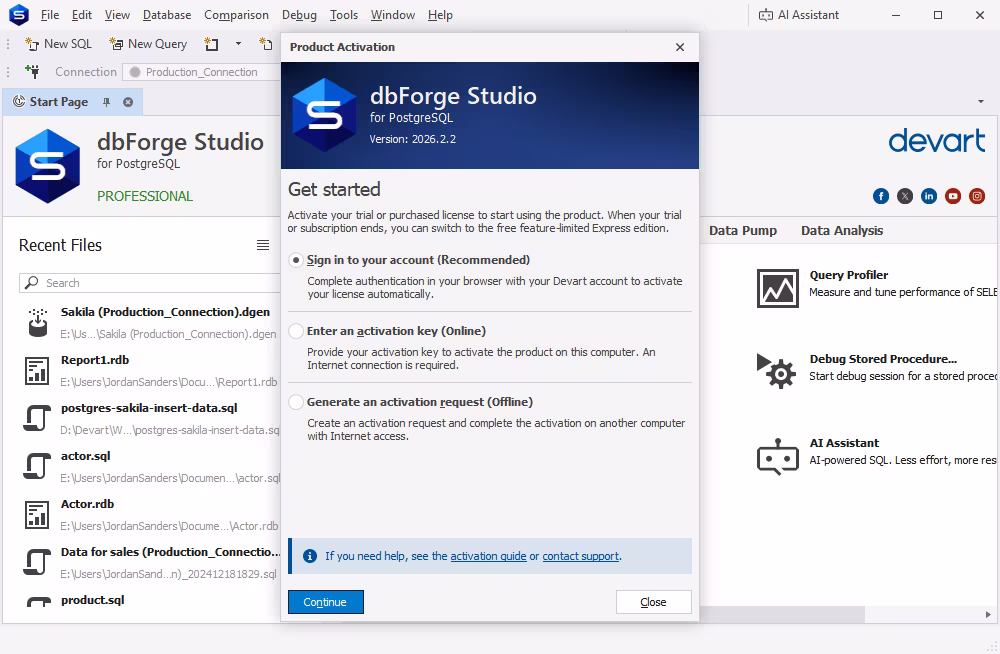
Task: Click the horizontal scrollbar right arrow
Action: click(x=988, y=614)
